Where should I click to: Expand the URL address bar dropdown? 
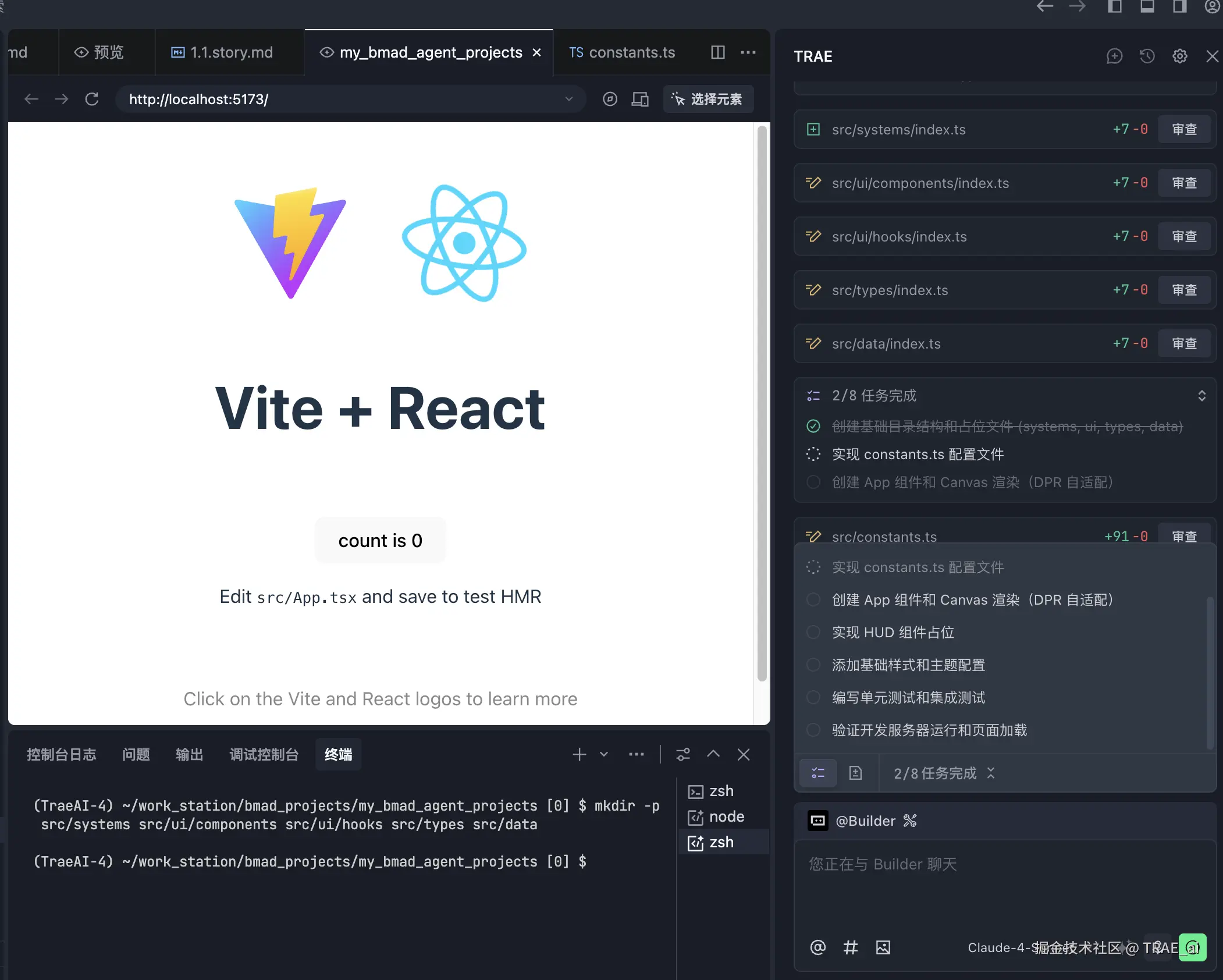pos(568,99)
